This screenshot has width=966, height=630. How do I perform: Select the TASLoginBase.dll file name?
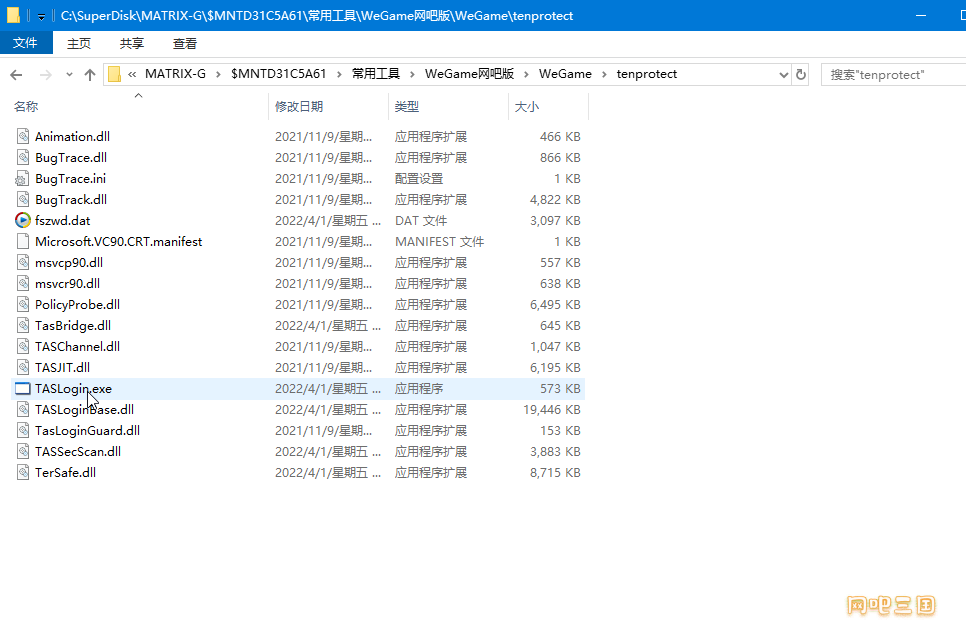click(84, 410)
